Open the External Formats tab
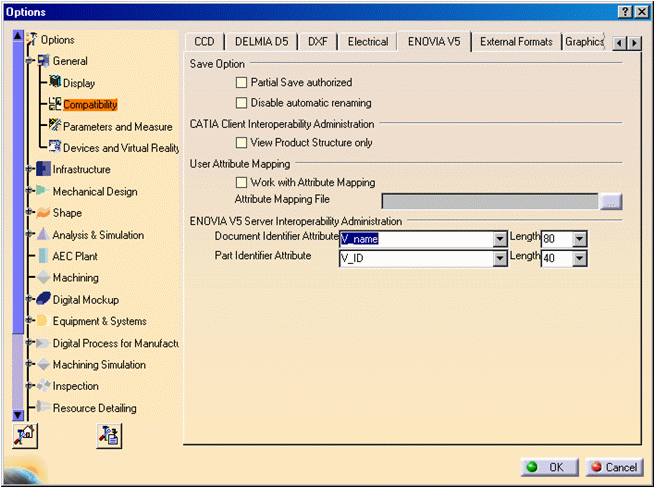This screenshot has height=488, width=655. tap(515, 42)
